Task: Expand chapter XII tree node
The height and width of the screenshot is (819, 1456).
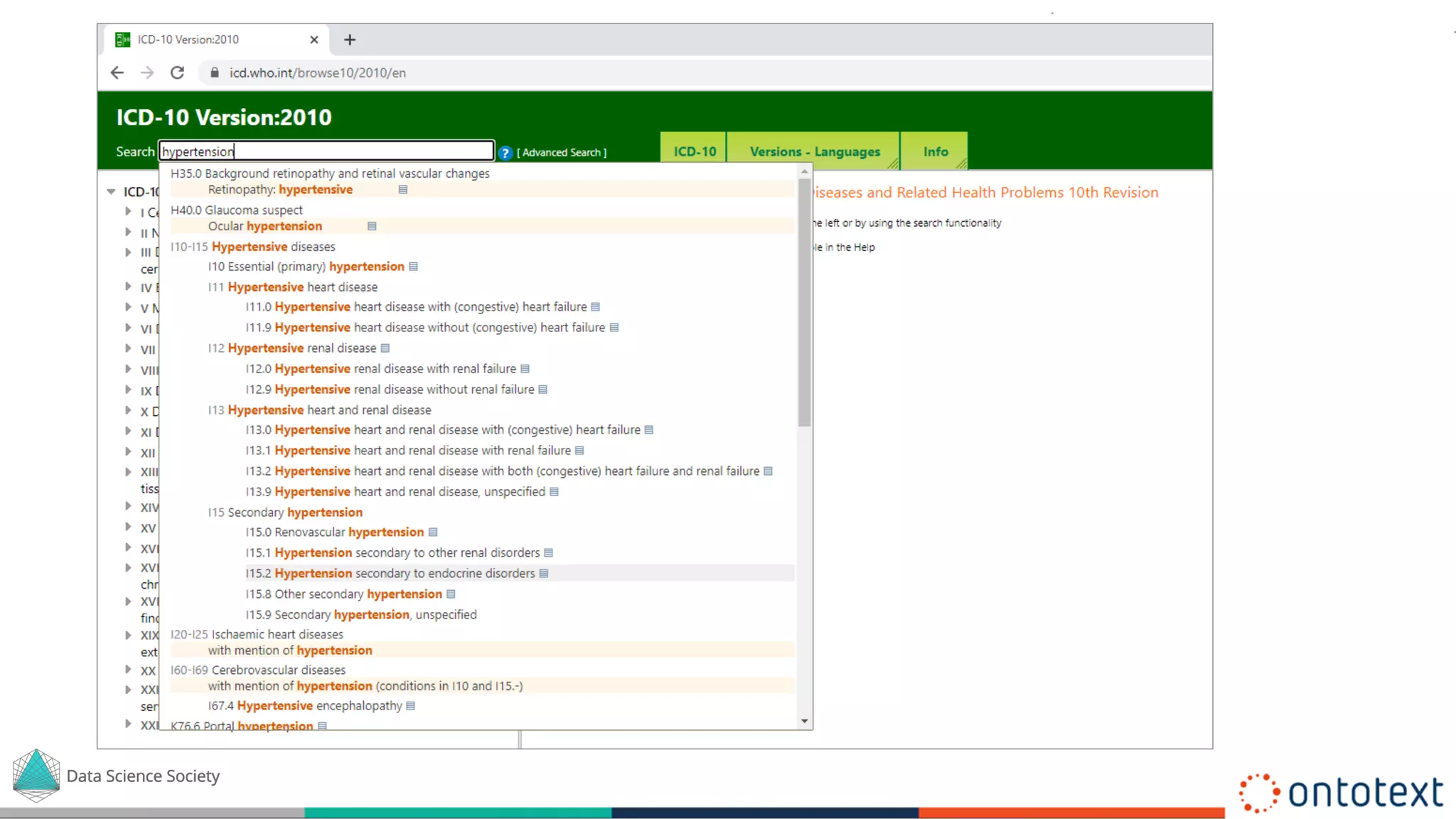Action: [x=128, y=452]
